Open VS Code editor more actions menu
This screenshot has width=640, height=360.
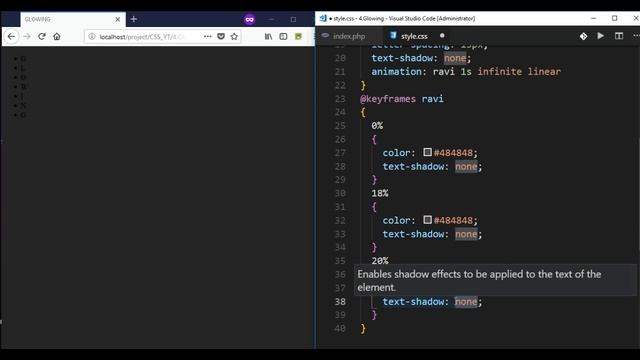click(636, 36)
